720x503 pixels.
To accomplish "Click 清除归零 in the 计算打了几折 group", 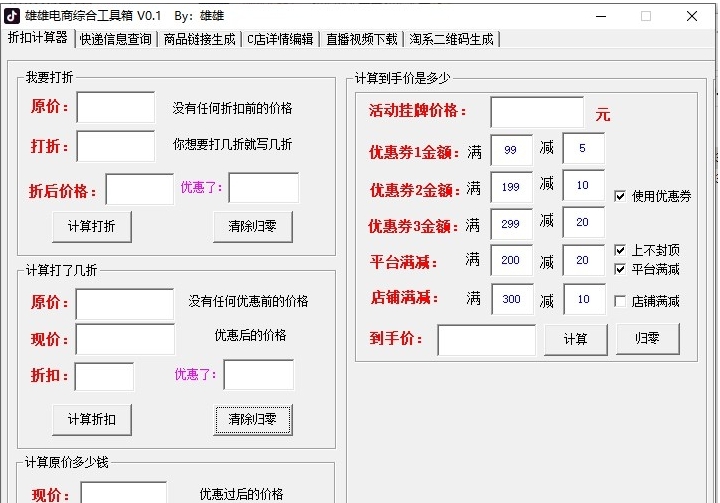I will tap(253, 419).
